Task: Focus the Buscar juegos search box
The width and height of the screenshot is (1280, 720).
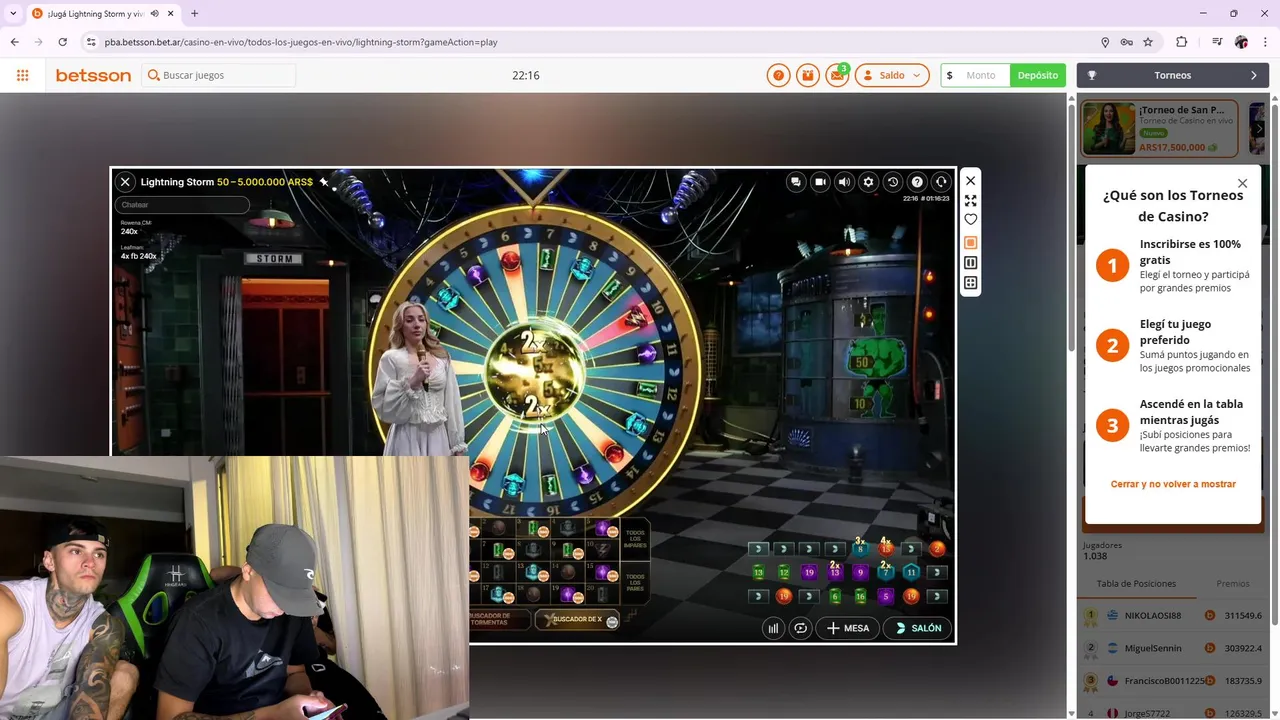Action: coord(220,75)
